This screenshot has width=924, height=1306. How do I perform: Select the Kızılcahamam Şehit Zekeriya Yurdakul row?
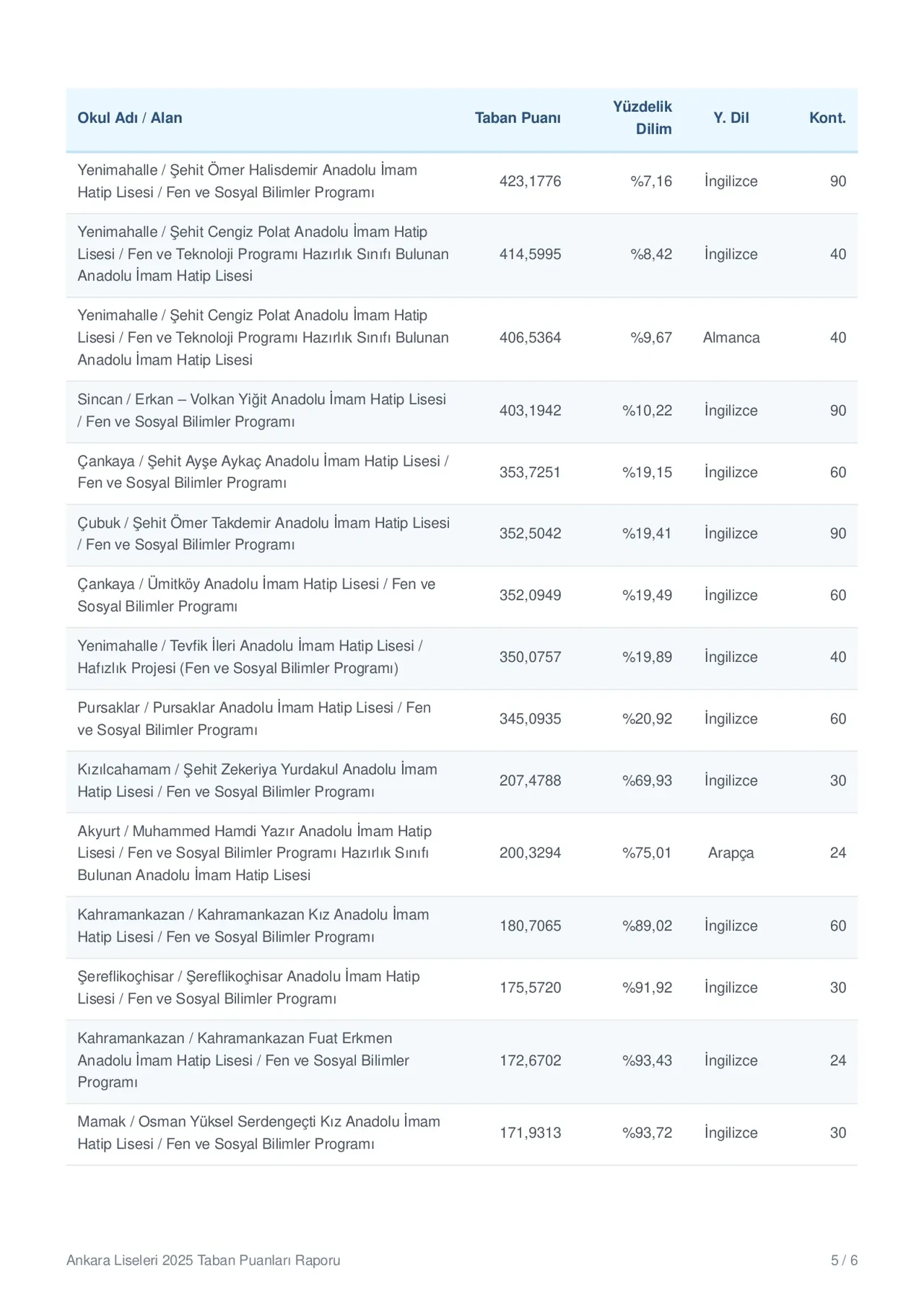pyautogui.click(x=462, y=781)
